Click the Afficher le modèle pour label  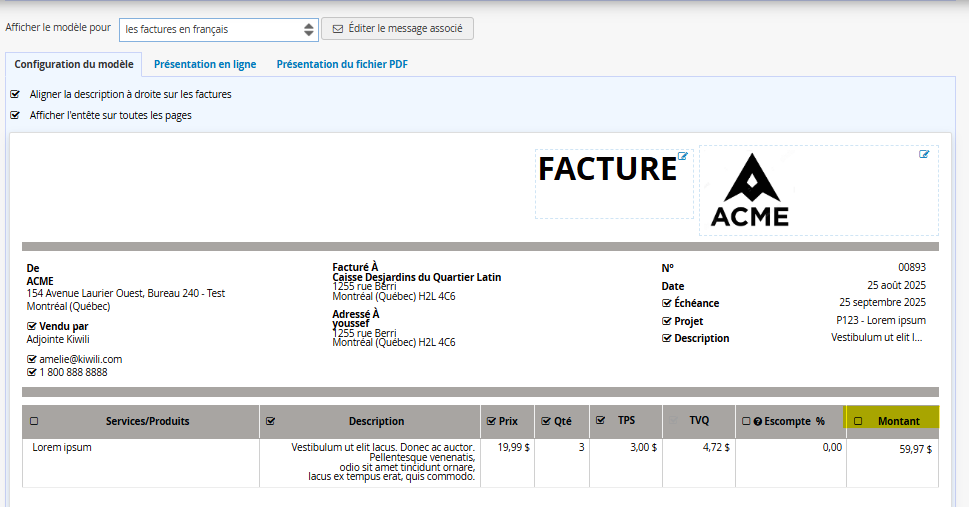tap(58, 28)
